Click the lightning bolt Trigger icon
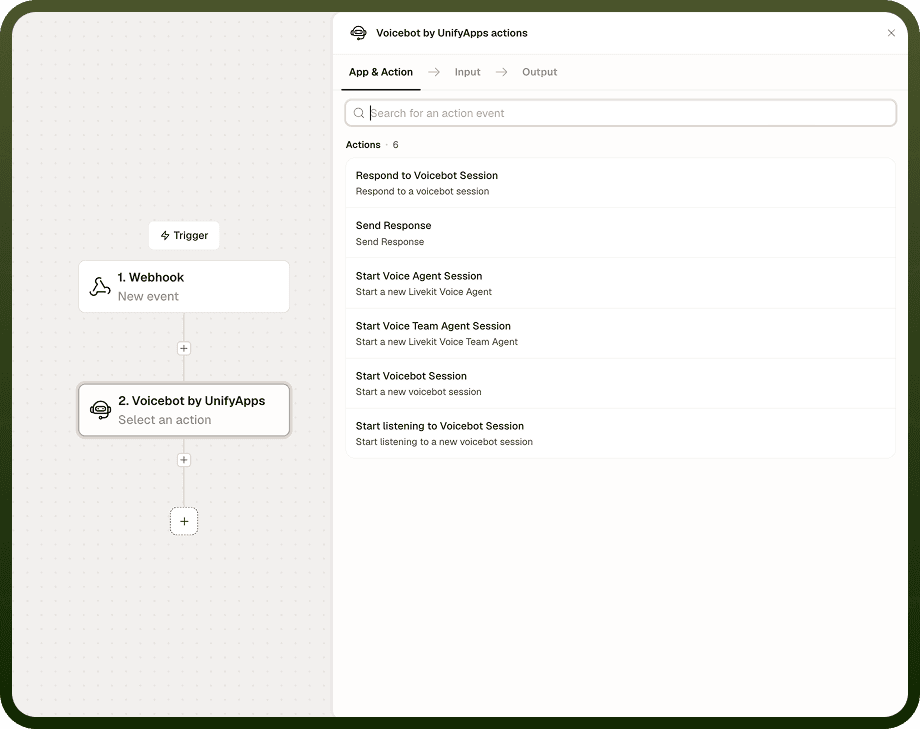This screenshot has width=920, height=729. click(x=165, y=235)
